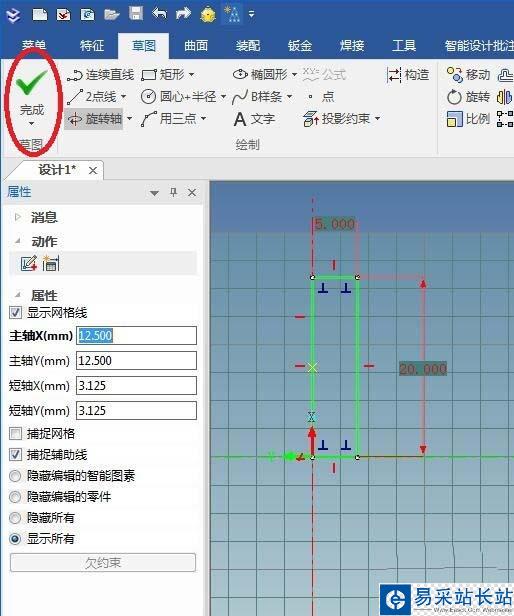Select the 椭圆形 ellipse tool
514x616 pixels.
click(x=260, y=74)
